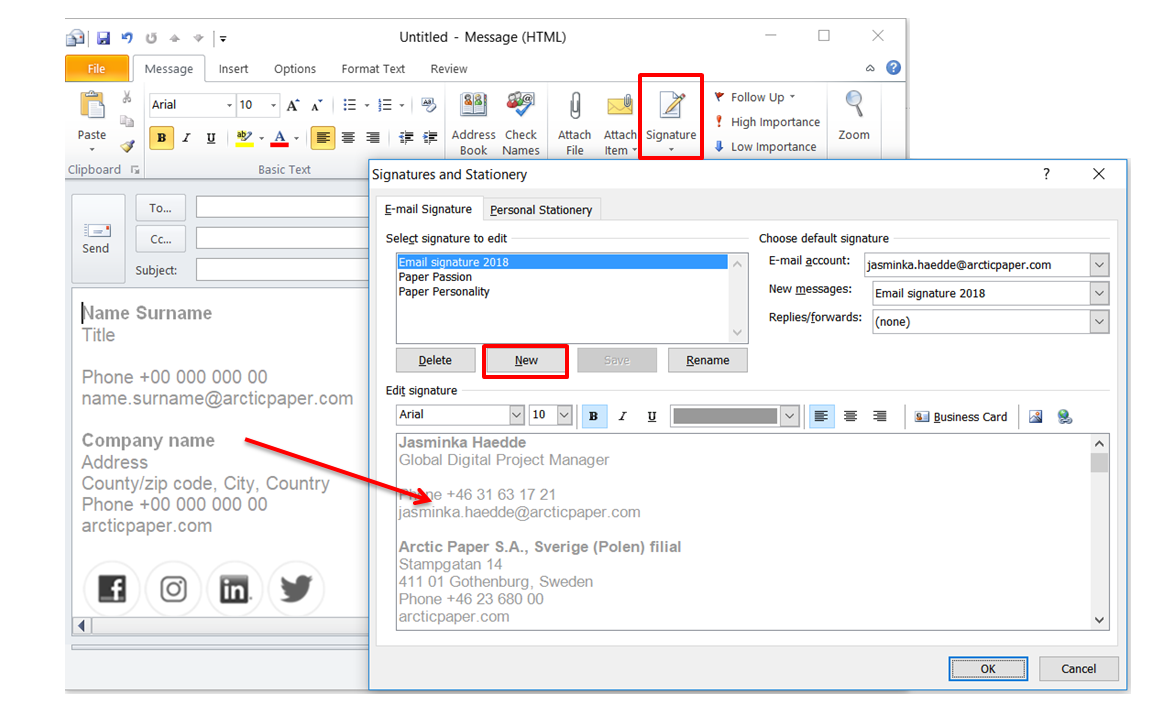Open the New messages signature dropdown

coord(1099,293)
